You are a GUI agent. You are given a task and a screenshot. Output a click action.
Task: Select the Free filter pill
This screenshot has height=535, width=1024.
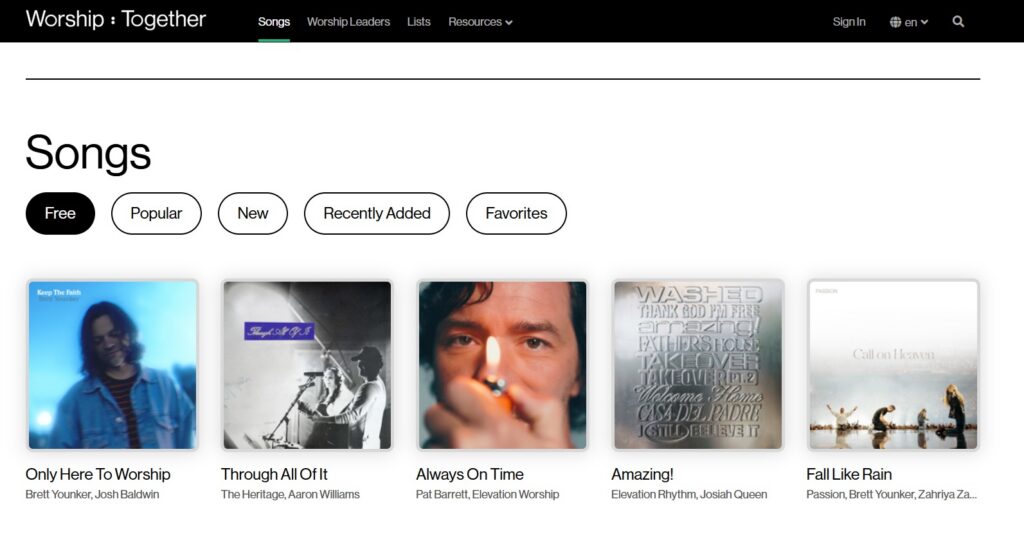click(60, 213)
